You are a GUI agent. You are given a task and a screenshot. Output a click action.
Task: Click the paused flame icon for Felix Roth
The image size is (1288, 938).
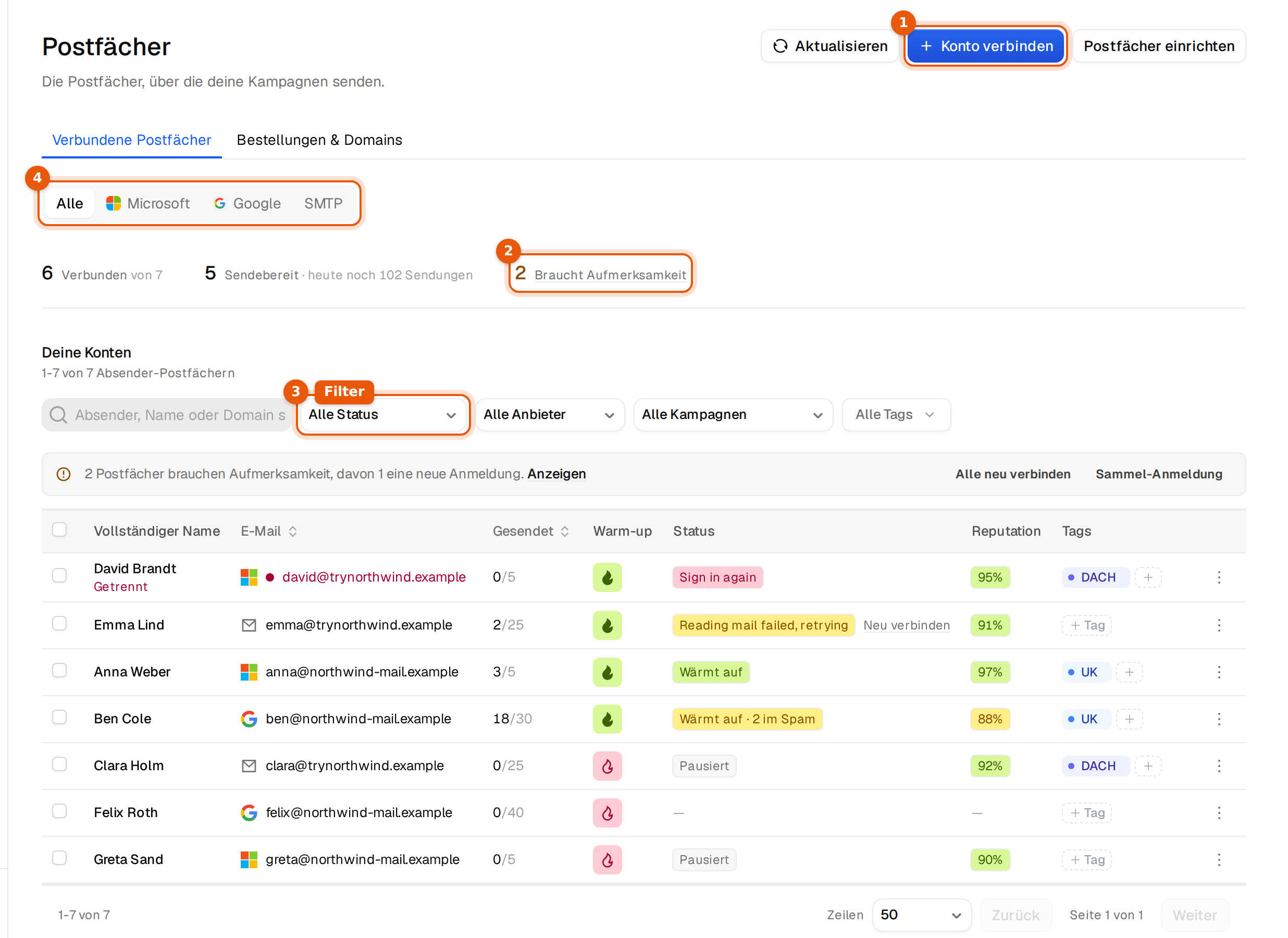607,813
